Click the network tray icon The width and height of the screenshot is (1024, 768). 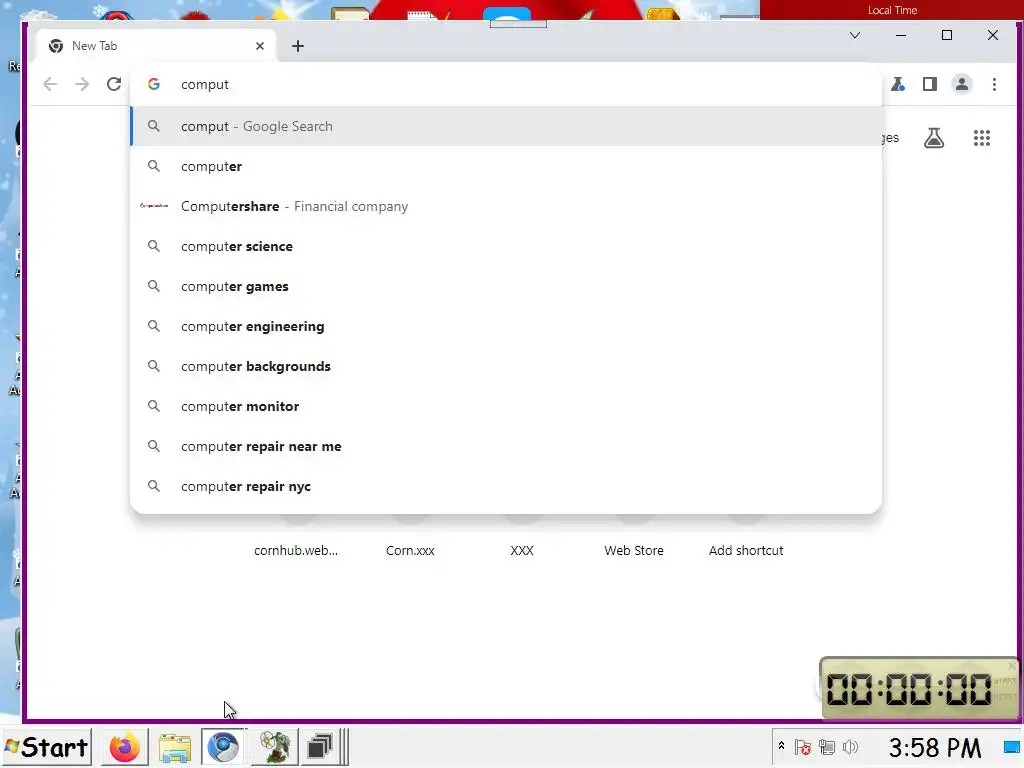point(827,747)
